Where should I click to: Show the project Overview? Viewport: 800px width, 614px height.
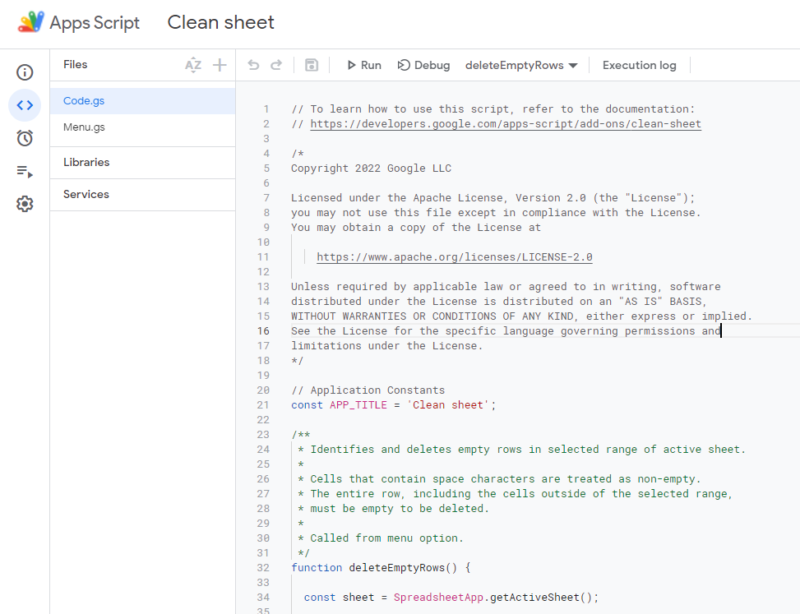click(24, 72)
